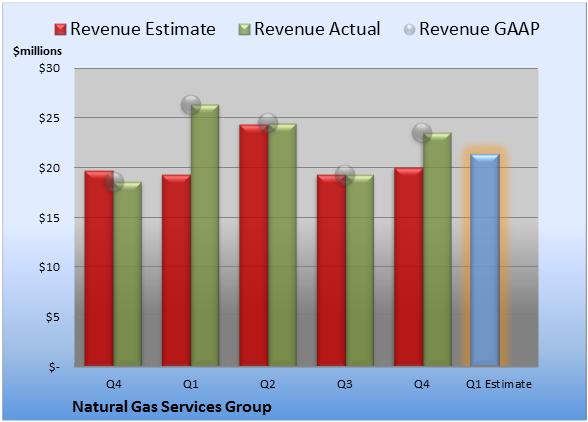Select the red estimate bar for Q1
This screenshot has width=588, height=422.
(176, 270)
